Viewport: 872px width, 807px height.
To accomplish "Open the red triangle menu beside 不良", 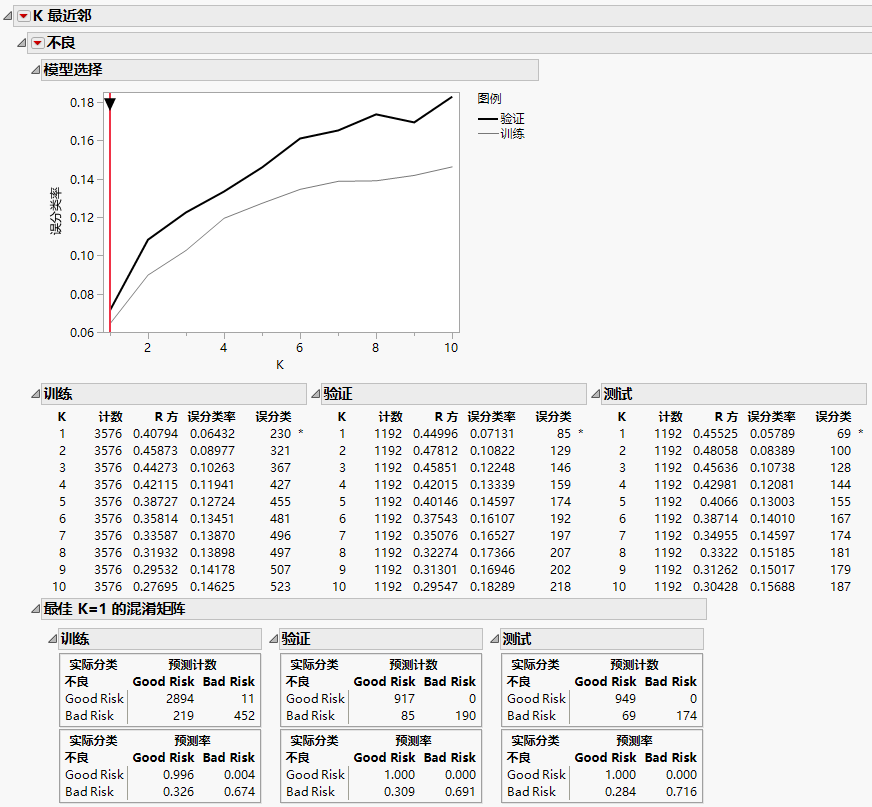I will pos(38,43).
